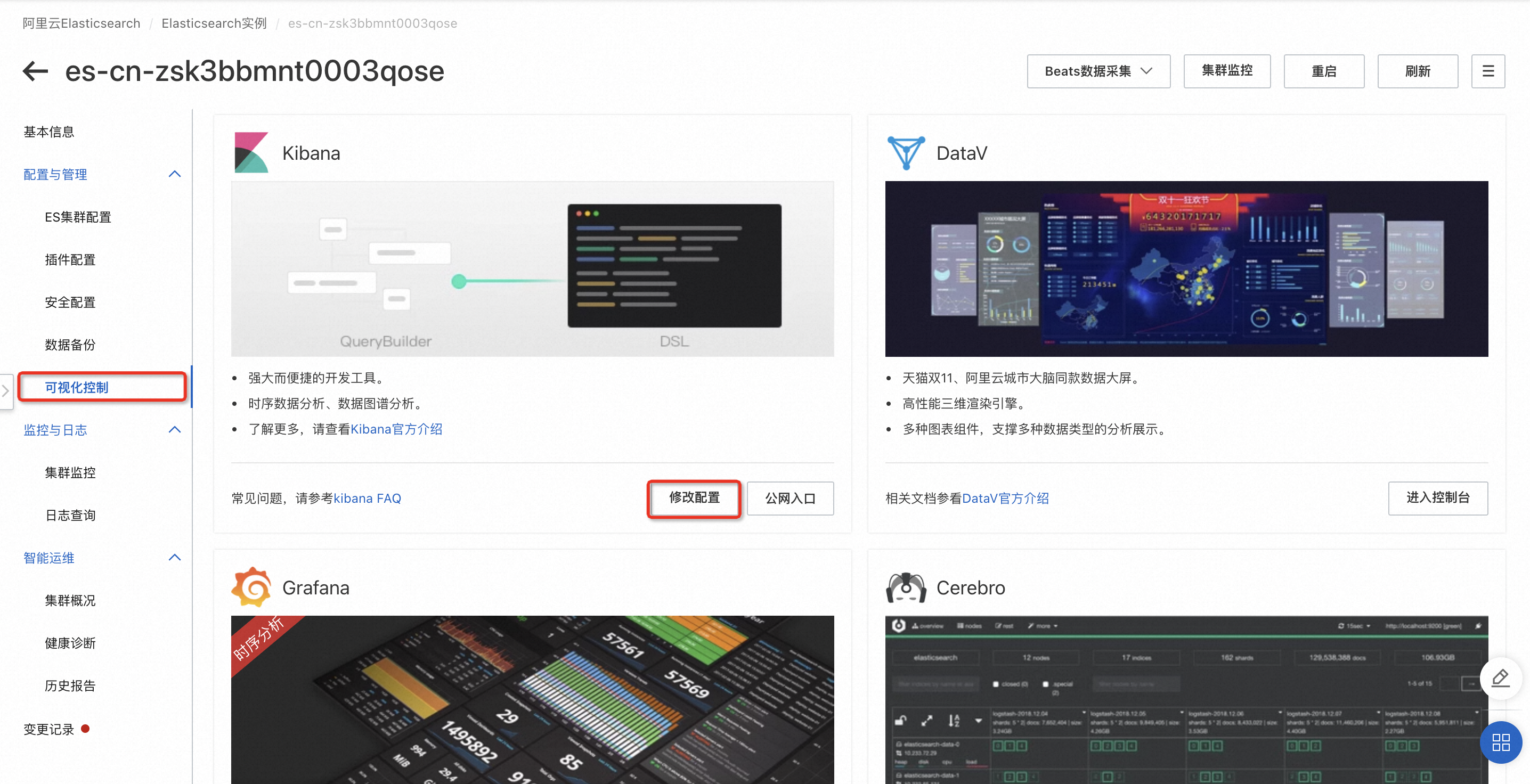Click the 监控与日志 section title
This screenshot has width=1530, height=784.
55,429
